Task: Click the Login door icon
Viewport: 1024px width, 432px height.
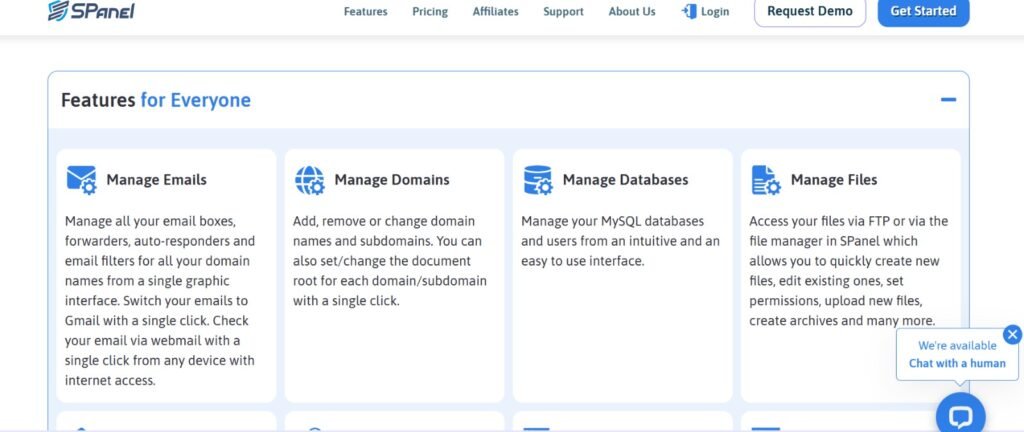Action: coord(688,12)
